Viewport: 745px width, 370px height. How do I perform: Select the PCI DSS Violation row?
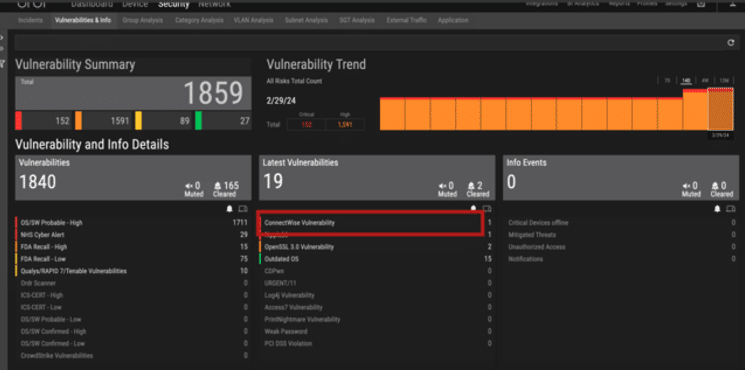pos(376,344)
